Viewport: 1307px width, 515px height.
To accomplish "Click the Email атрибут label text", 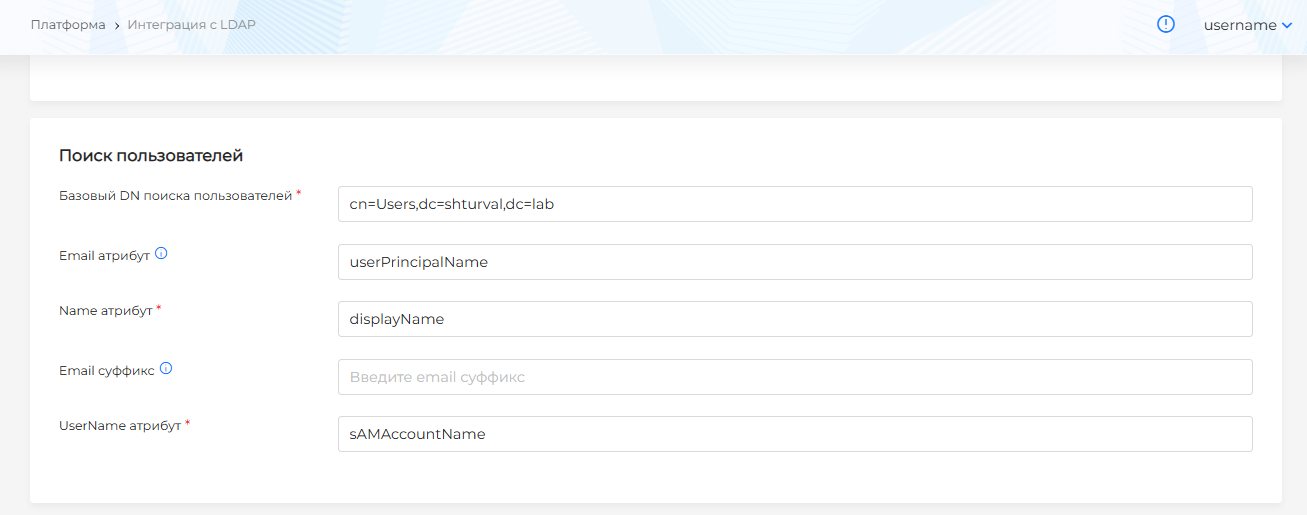I will pos(104,255).
